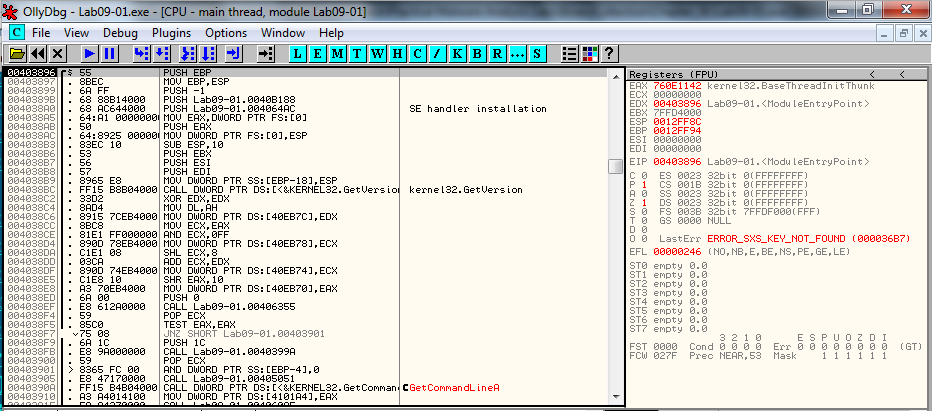Click Execute till return icon

pos(234,54)
